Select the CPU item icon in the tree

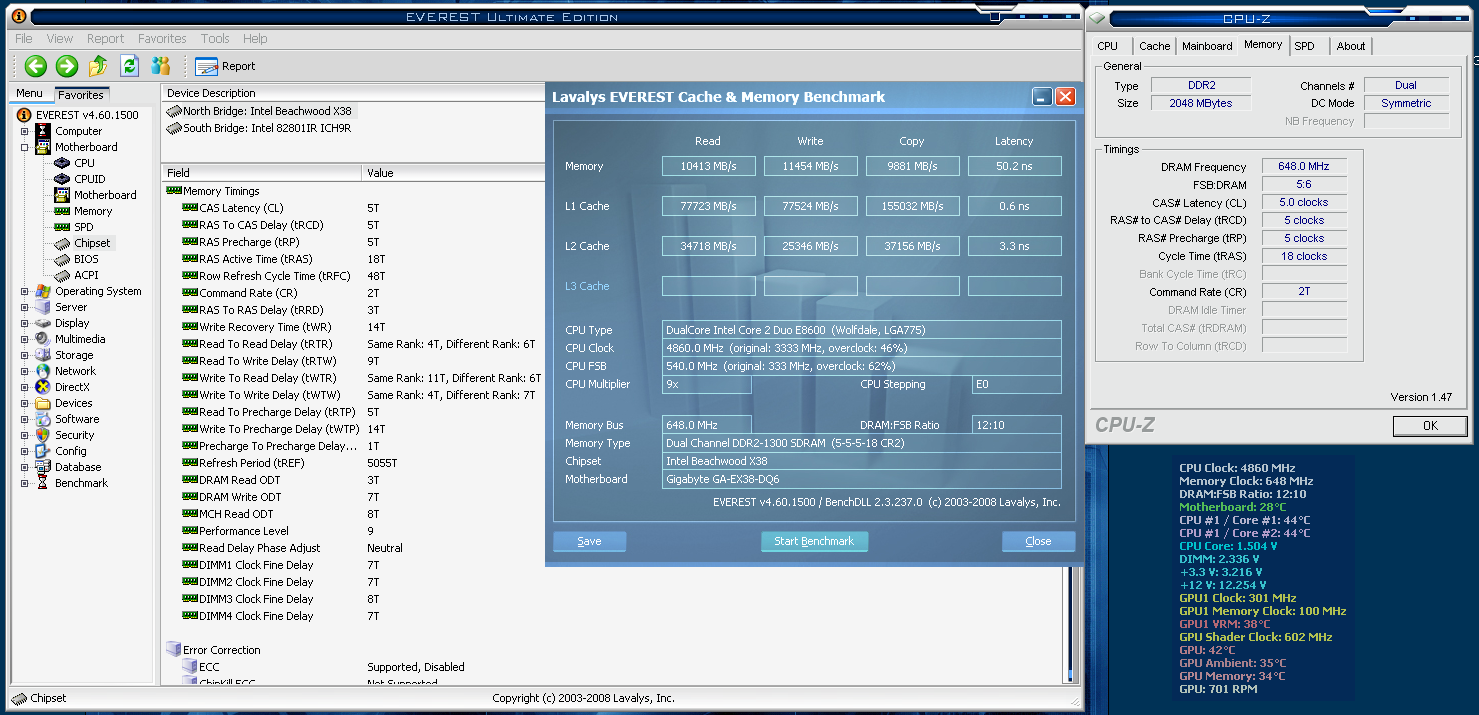62,163
